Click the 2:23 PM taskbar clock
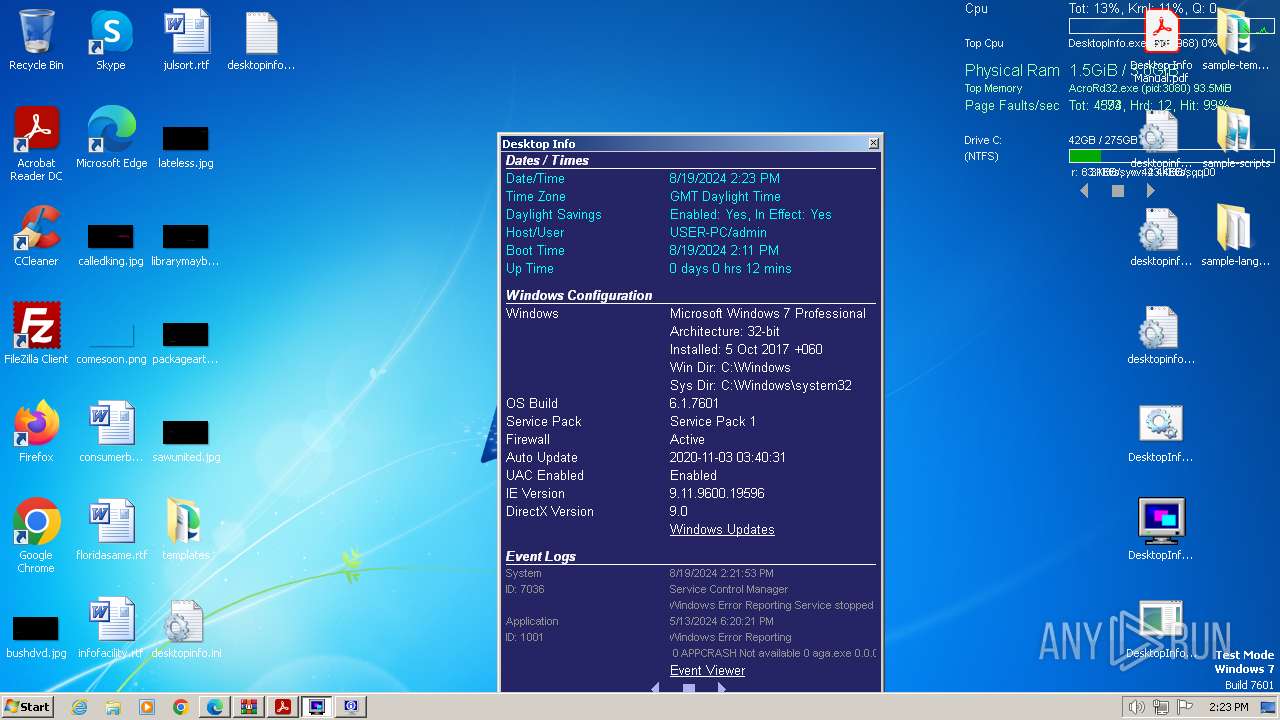This screenshot has height=720, width=1280. 1229,707
